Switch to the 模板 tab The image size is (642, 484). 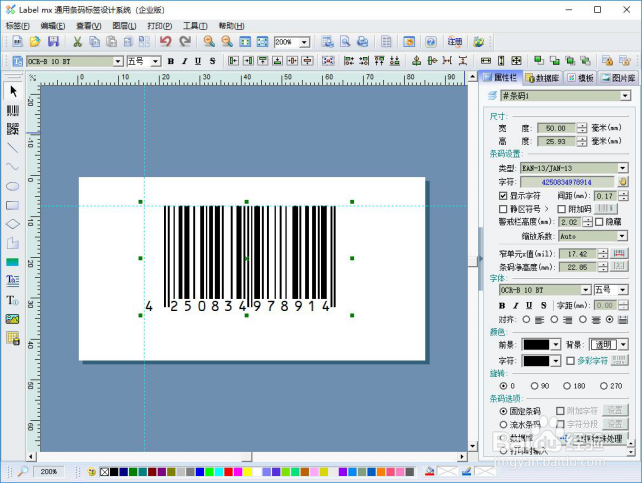(x=581, y=78)
